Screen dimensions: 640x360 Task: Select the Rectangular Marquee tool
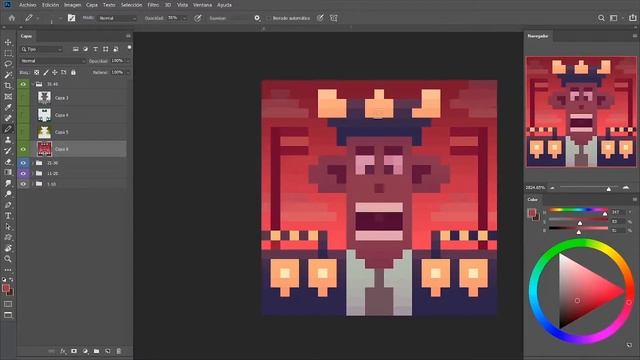8,53
